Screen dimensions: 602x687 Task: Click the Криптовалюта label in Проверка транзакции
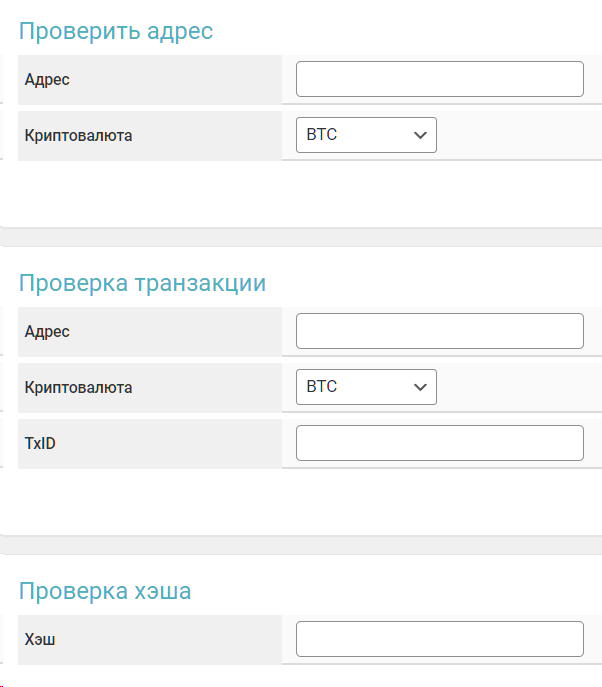tap(78, 387)
